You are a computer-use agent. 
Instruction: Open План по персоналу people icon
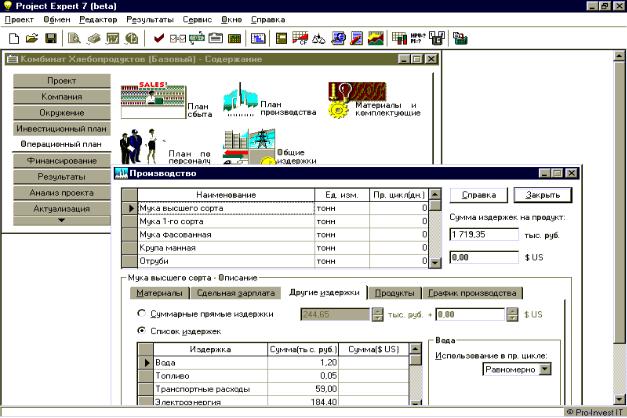tap(142, 146)
